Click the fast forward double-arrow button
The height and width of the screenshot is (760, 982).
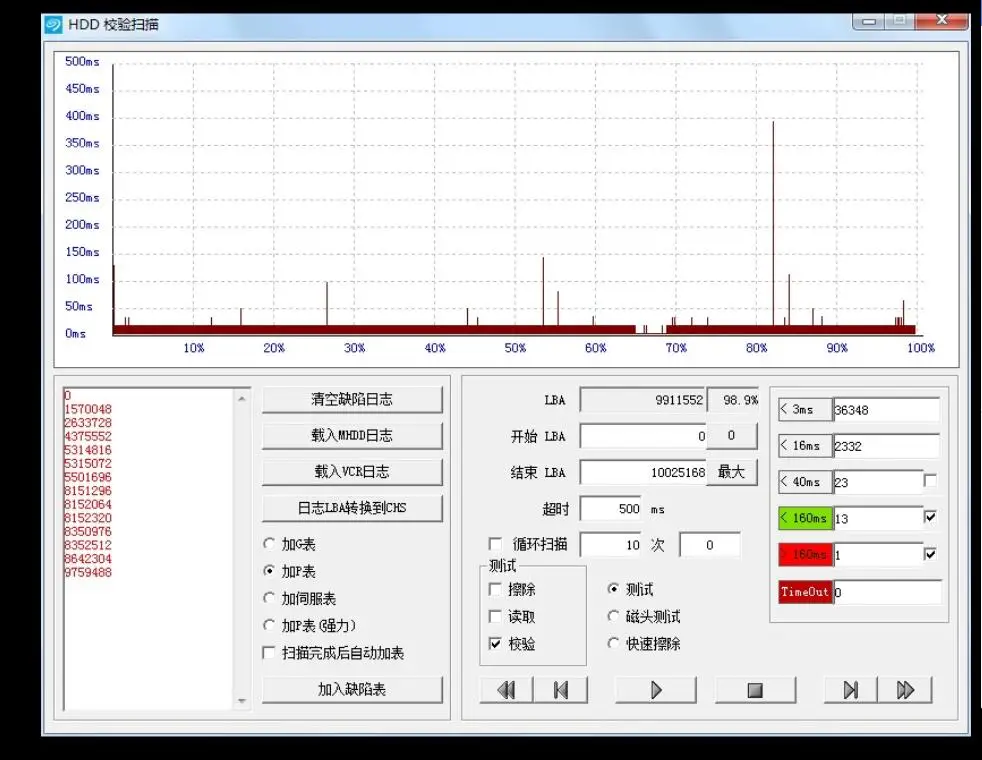905,690
